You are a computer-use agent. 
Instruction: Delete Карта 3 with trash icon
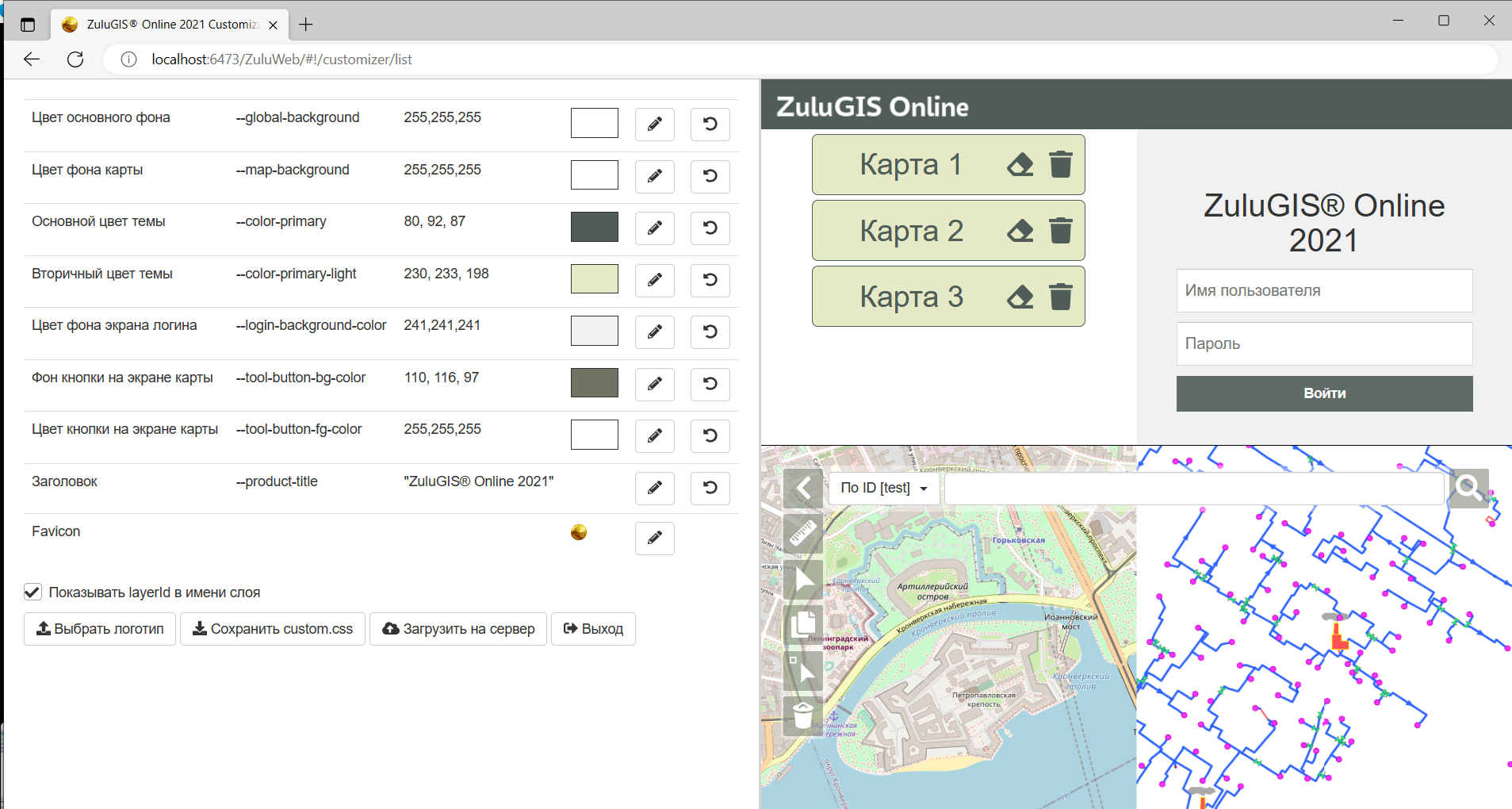[1060, 297]
